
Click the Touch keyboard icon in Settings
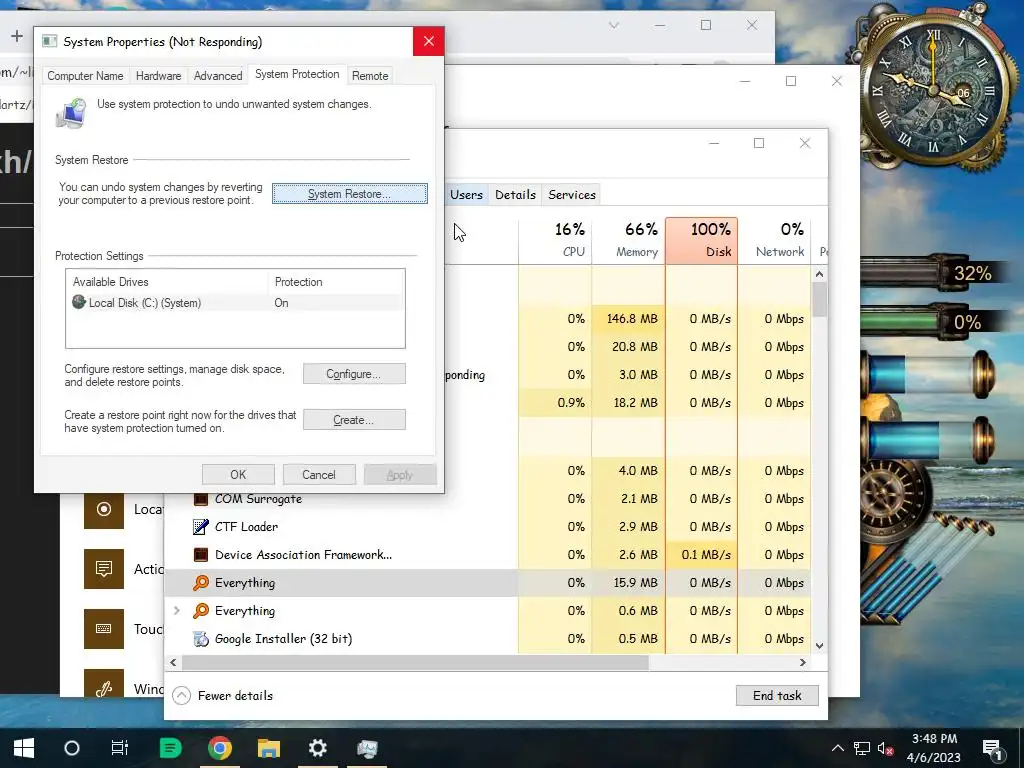tap(104, 629)
